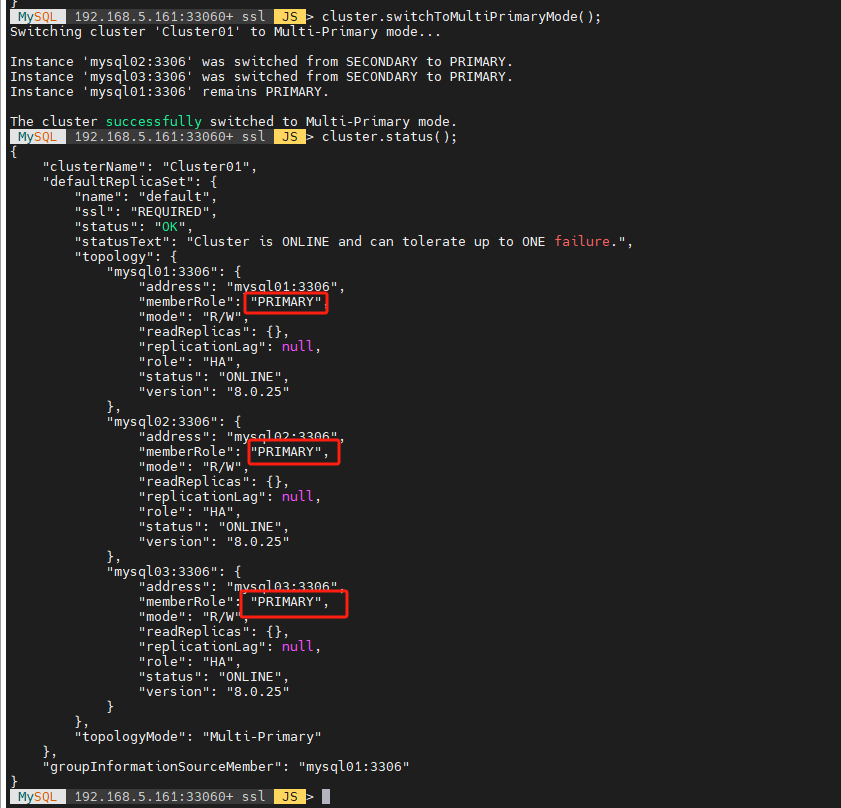This screenshot has width=841, height=808.
Task: Click the "address": "mysql01:3306" line
Action: click(241, 287)
